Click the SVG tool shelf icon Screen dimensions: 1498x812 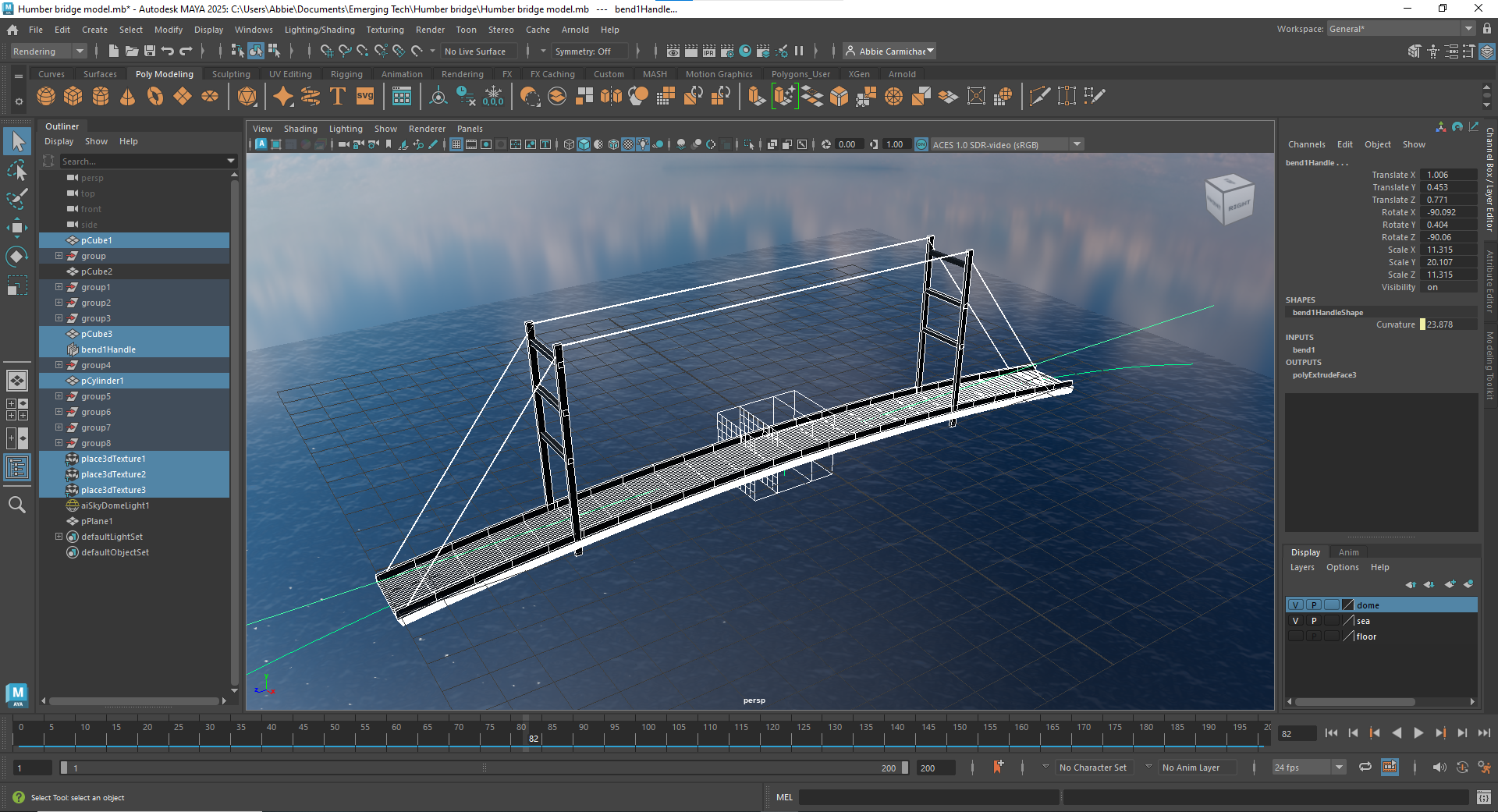tap(365, 96)
